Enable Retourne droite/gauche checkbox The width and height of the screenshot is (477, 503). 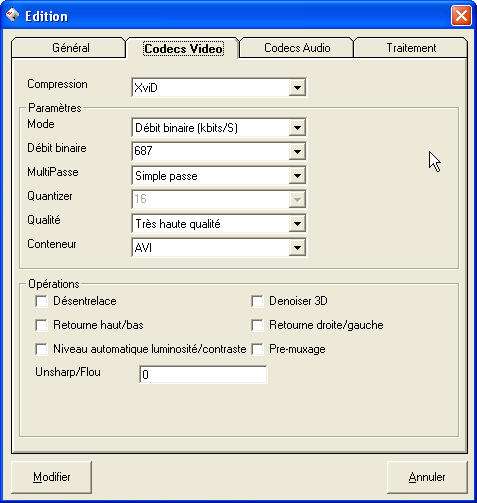click(257, 325)
